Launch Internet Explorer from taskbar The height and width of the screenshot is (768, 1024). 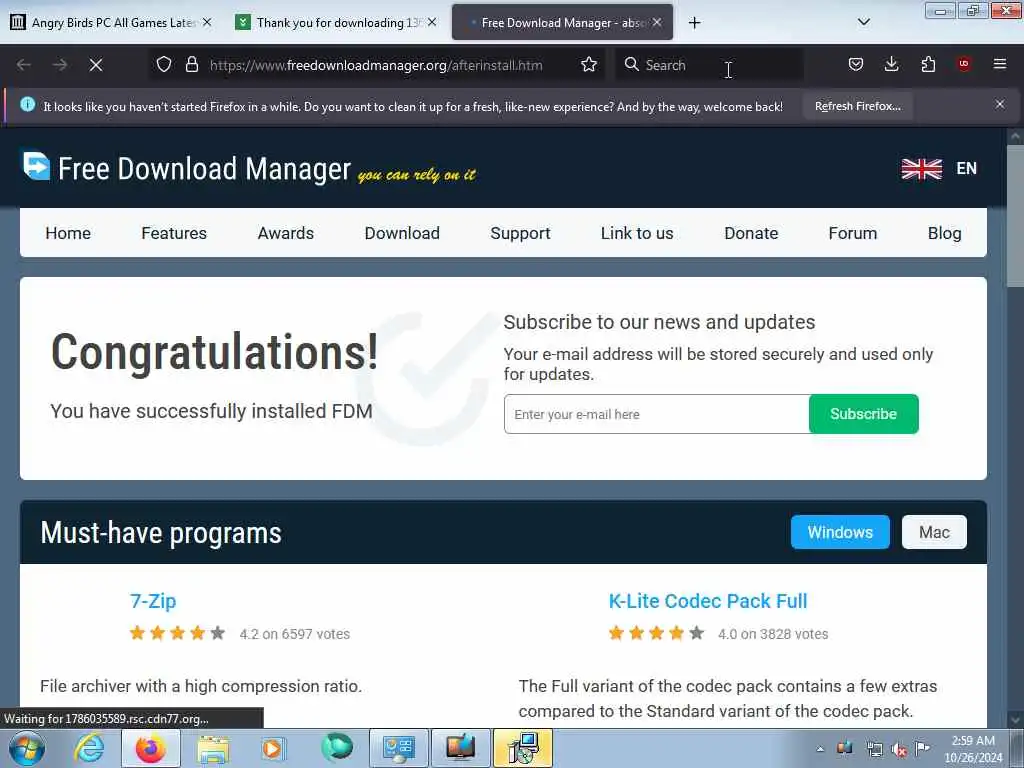click(x=89, y=748)
